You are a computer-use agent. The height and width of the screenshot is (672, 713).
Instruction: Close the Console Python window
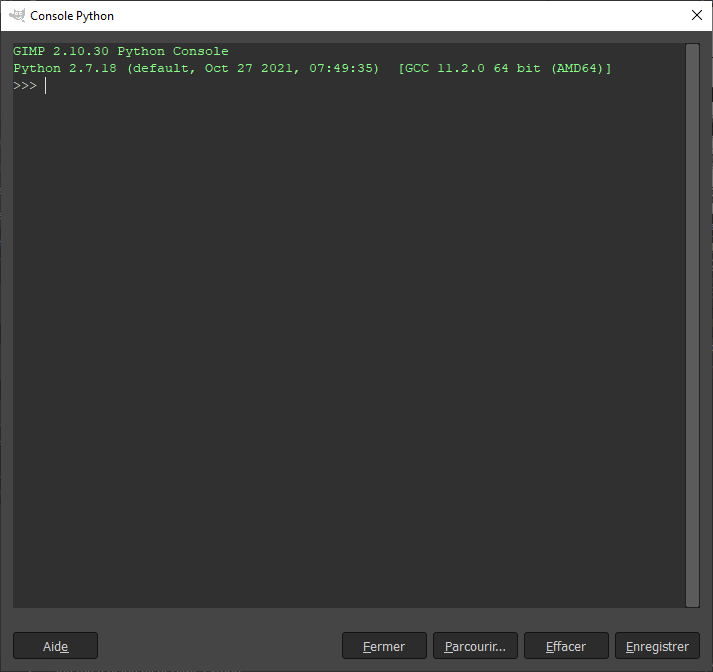pos(697,15)
